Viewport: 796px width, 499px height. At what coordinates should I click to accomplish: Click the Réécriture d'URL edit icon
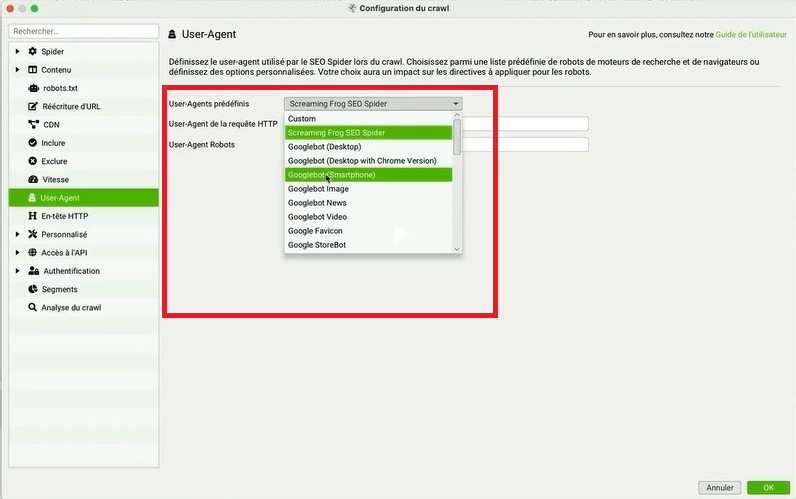pos(33,106)
